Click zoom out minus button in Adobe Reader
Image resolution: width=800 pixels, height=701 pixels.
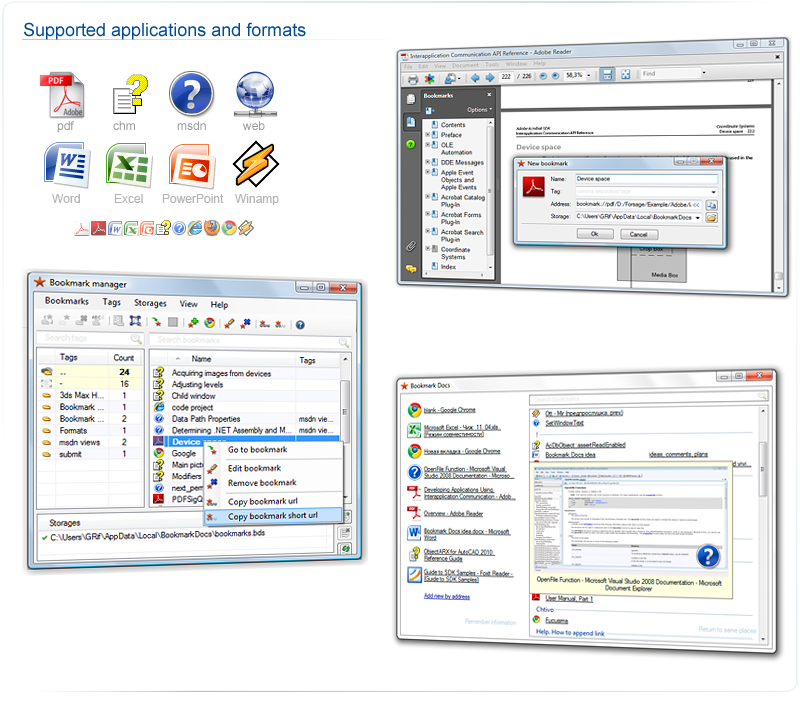tap(543, 76)
